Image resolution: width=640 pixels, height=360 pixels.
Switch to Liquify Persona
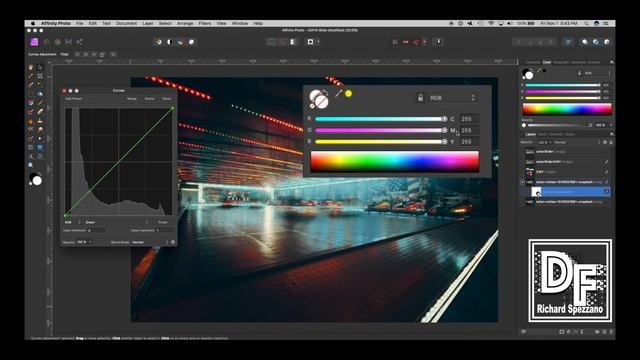coord(47,42)
